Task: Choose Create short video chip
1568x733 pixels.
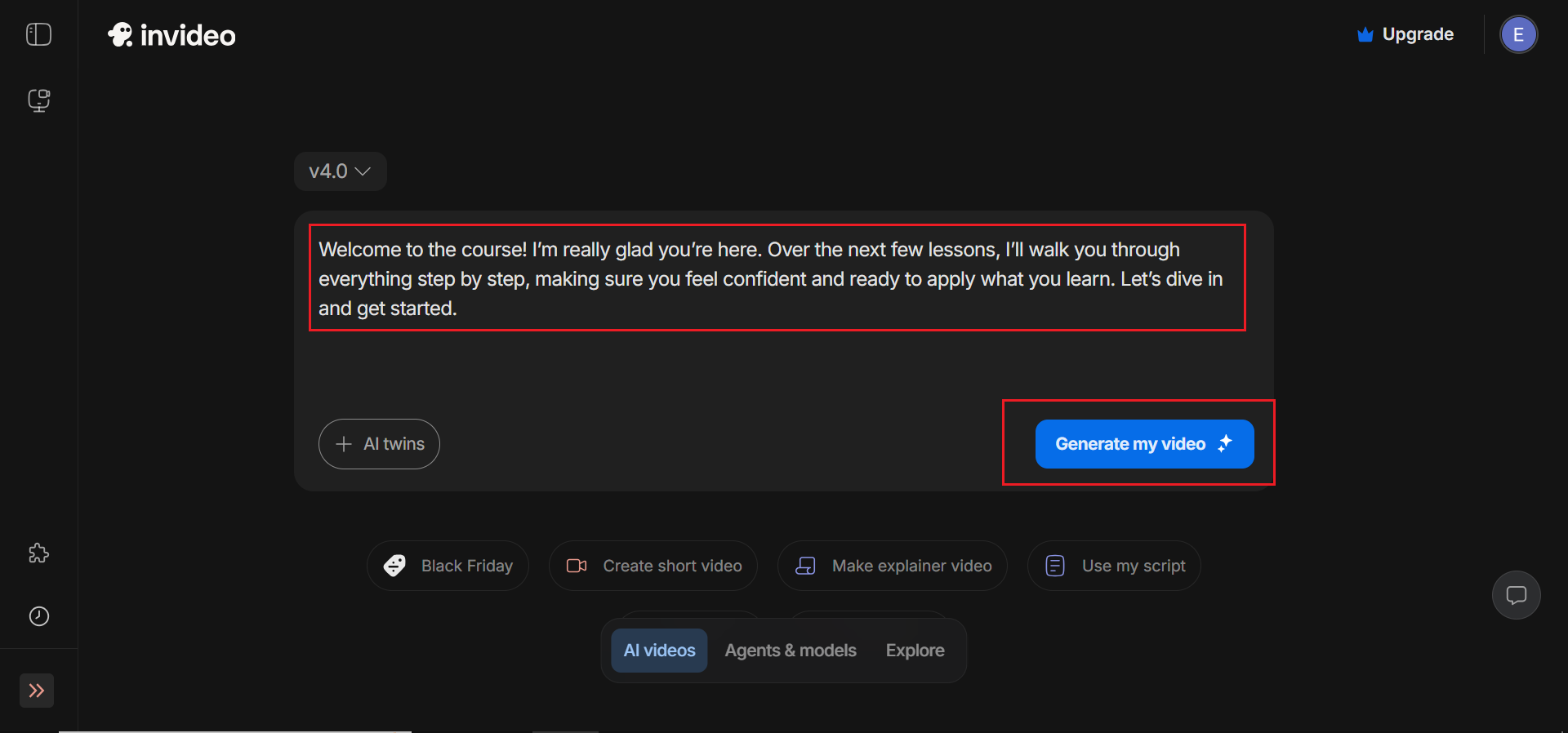Action: tap(653, 566)
